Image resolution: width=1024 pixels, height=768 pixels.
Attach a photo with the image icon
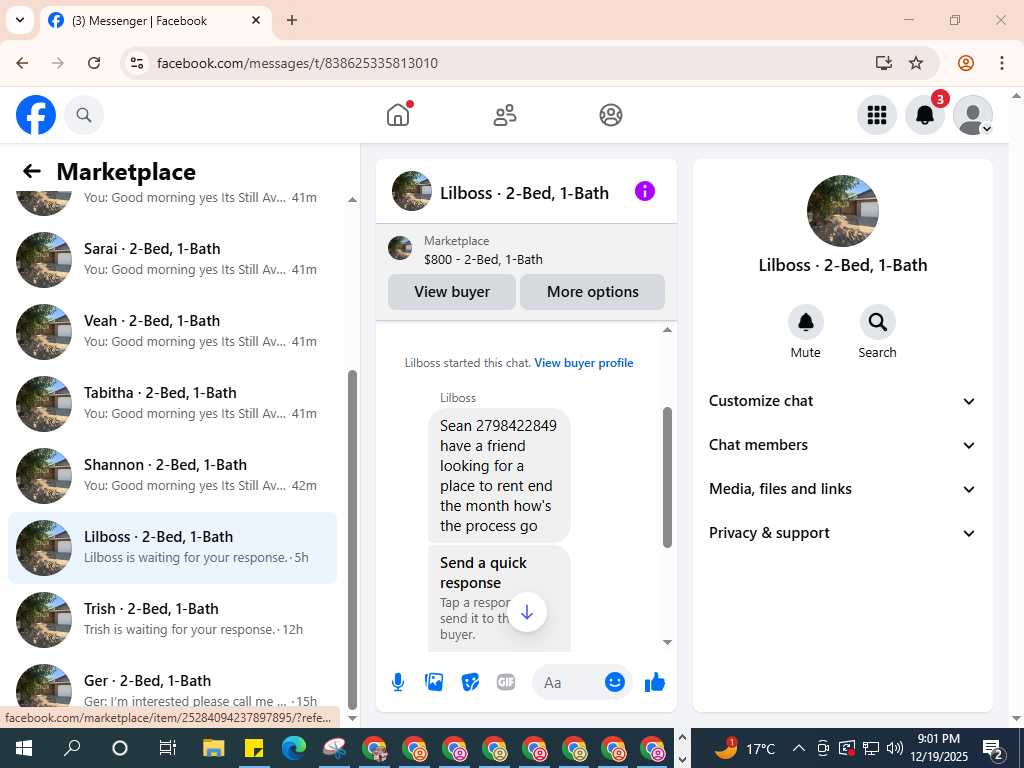coord(434,682)
